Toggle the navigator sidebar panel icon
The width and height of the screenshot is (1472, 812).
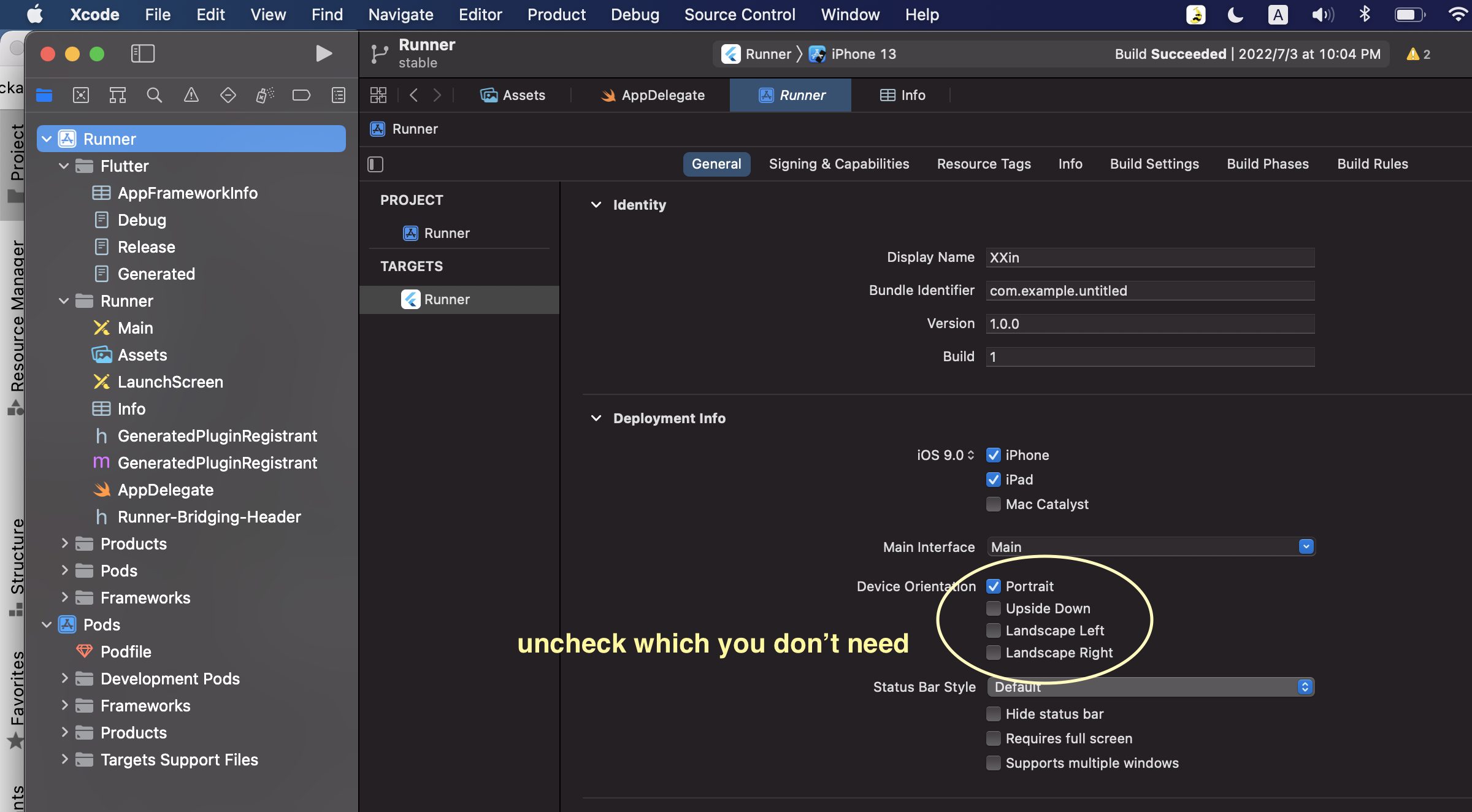pos(142,54)
